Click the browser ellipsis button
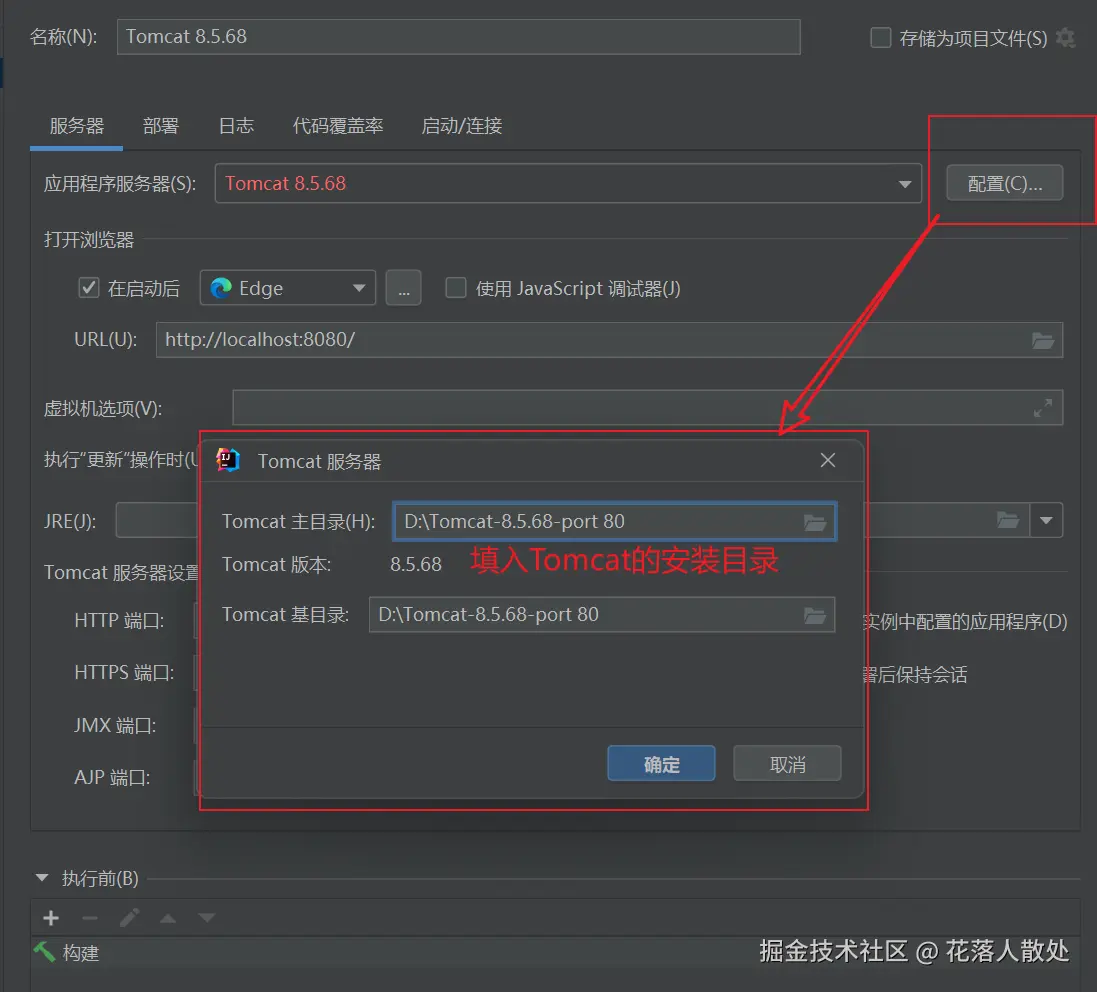This screenshot has width=1097, height=992. pos(404,288)
